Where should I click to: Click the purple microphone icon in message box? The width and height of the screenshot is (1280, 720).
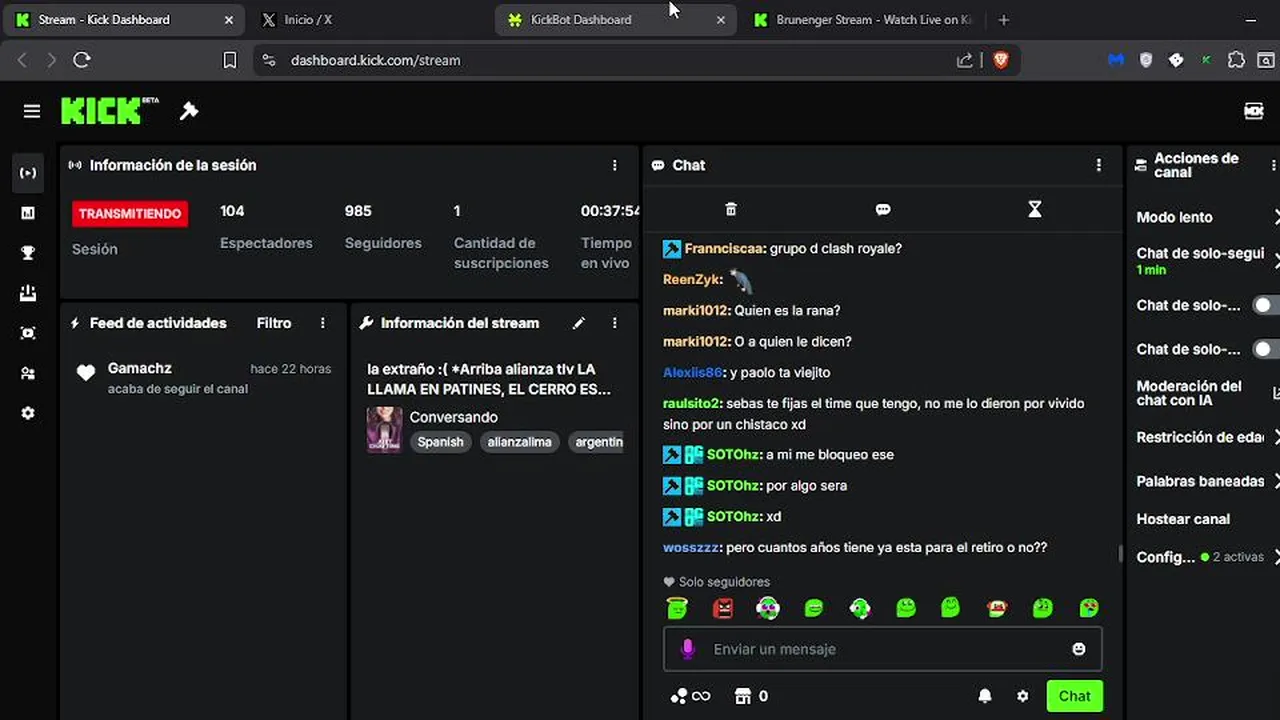coord(687,649)
